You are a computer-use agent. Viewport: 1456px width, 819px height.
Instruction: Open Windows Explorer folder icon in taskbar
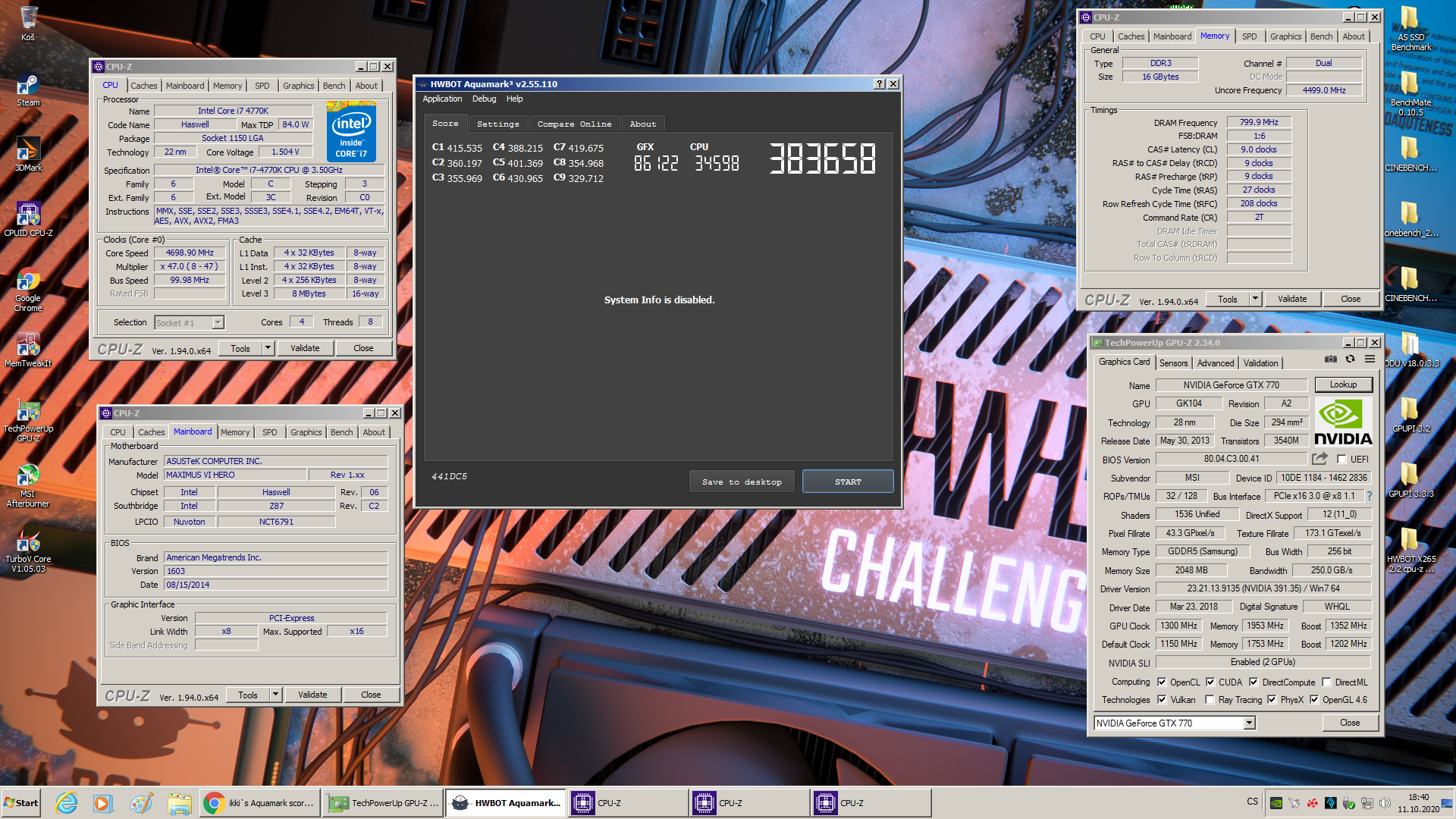click(x=179, y=803)
